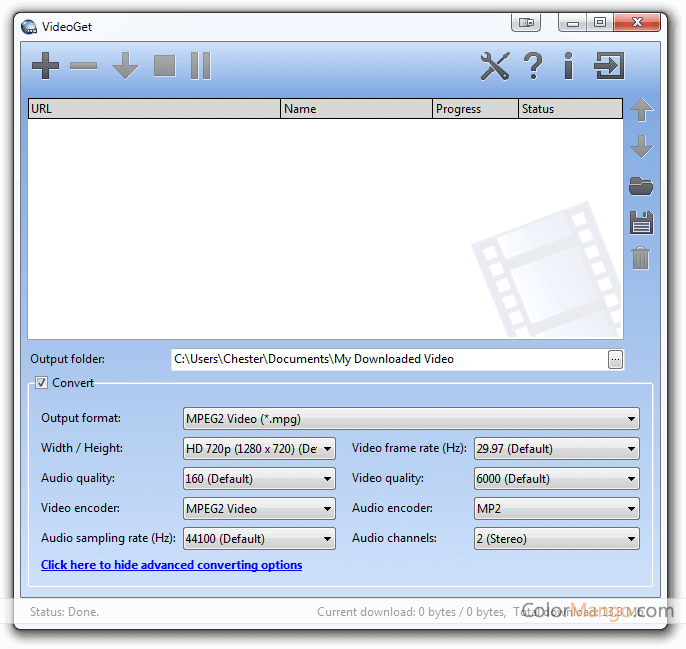Start download with the down-arrow toolbar icon
Screen dimensions: 686x649
click(x=126, y=66)
